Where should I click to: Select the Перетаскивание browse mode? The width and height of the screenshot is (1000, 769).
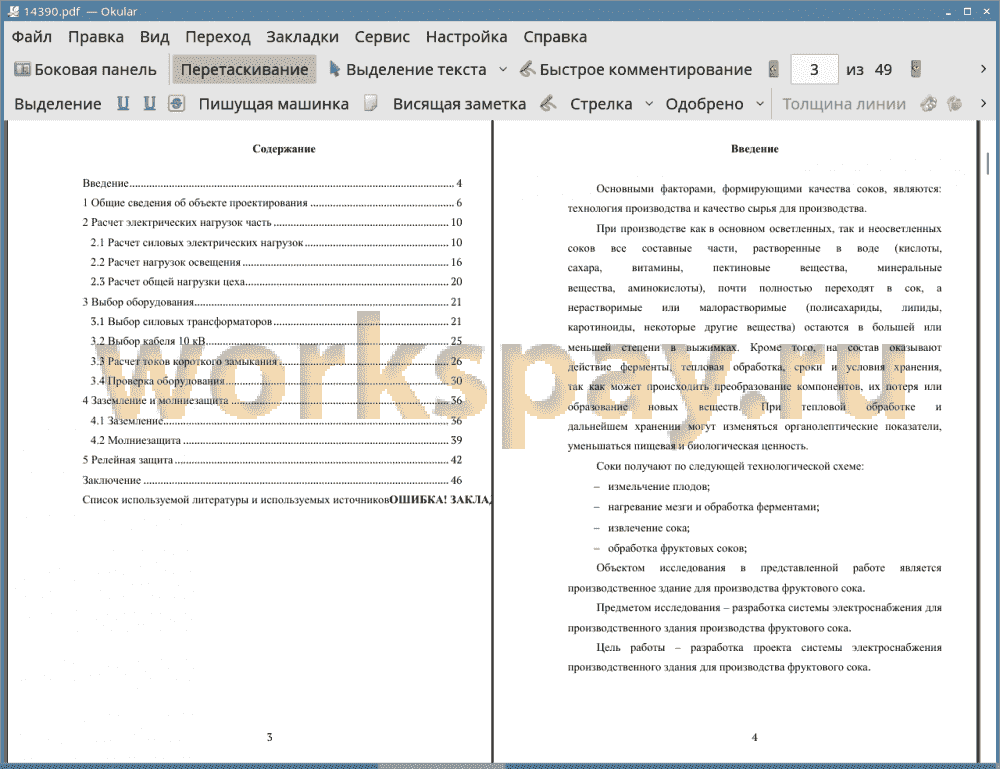[244, 70]
